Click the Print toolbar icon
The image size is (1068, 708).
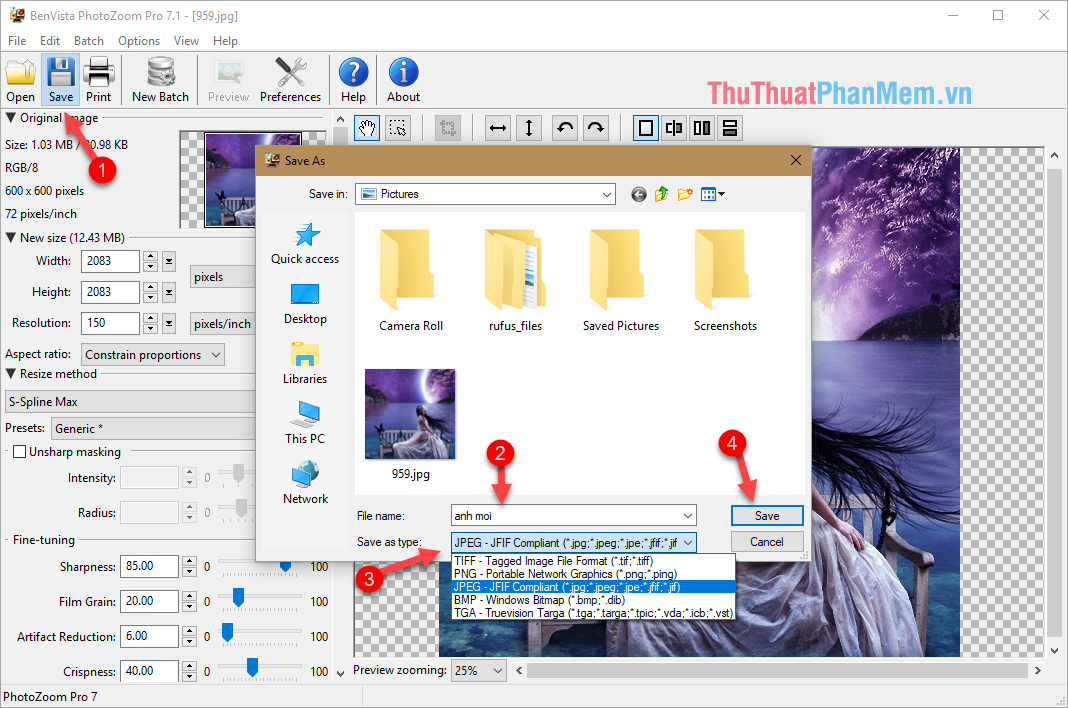coord(99,80)
